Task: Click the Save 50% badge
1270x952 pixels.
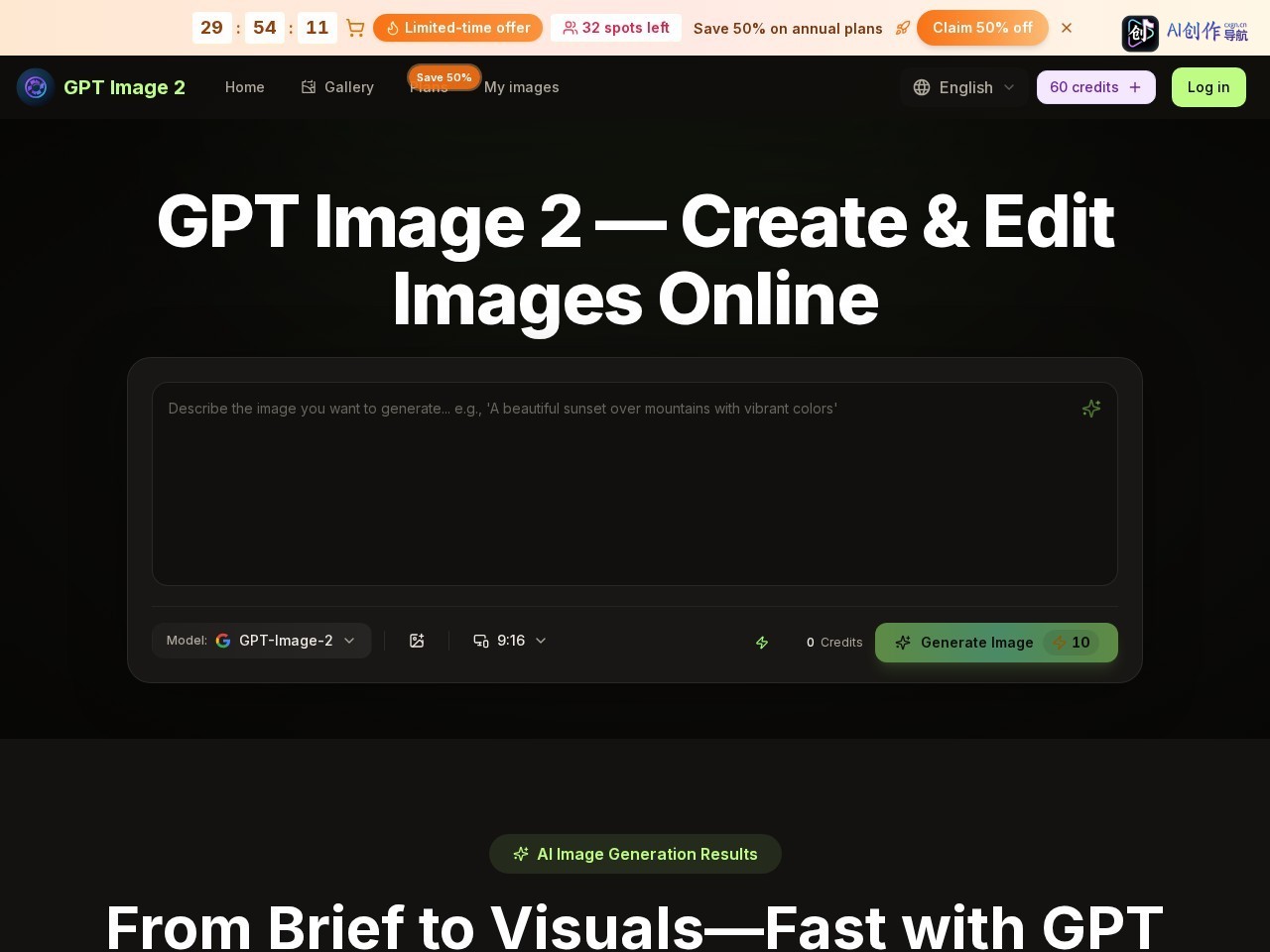Action: pyautogui.click(x=444, y=77)
